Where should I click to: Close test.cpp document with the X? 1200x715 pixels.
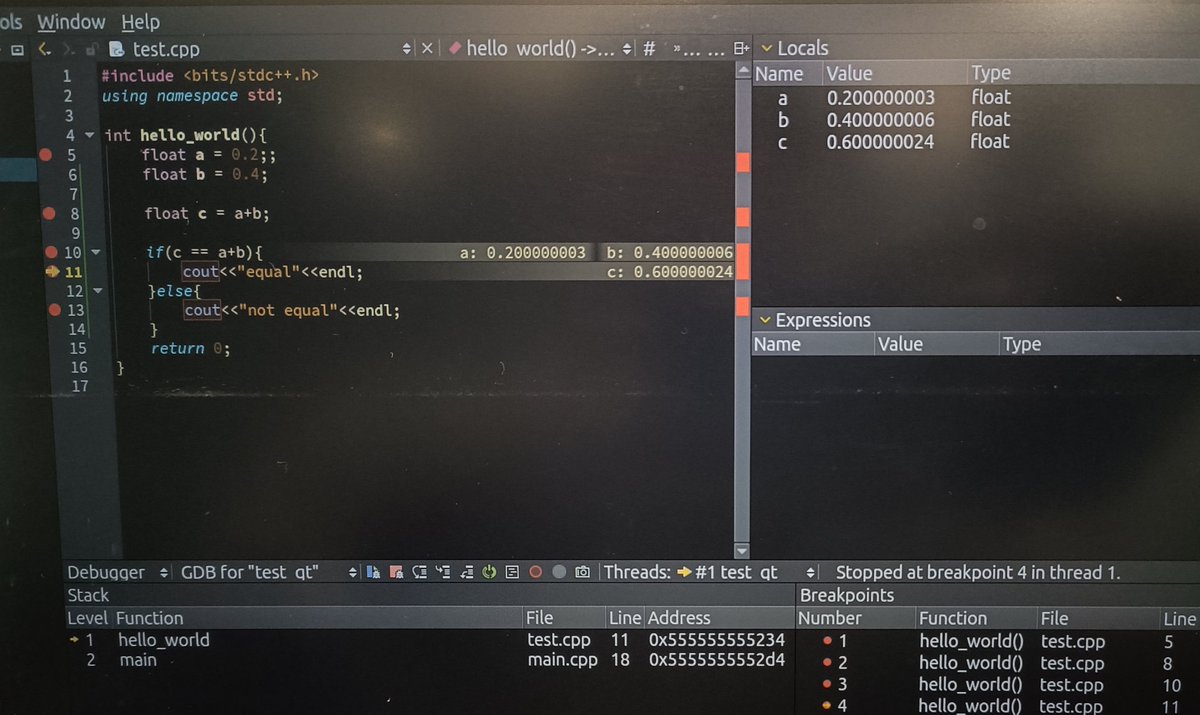[427, 48]
